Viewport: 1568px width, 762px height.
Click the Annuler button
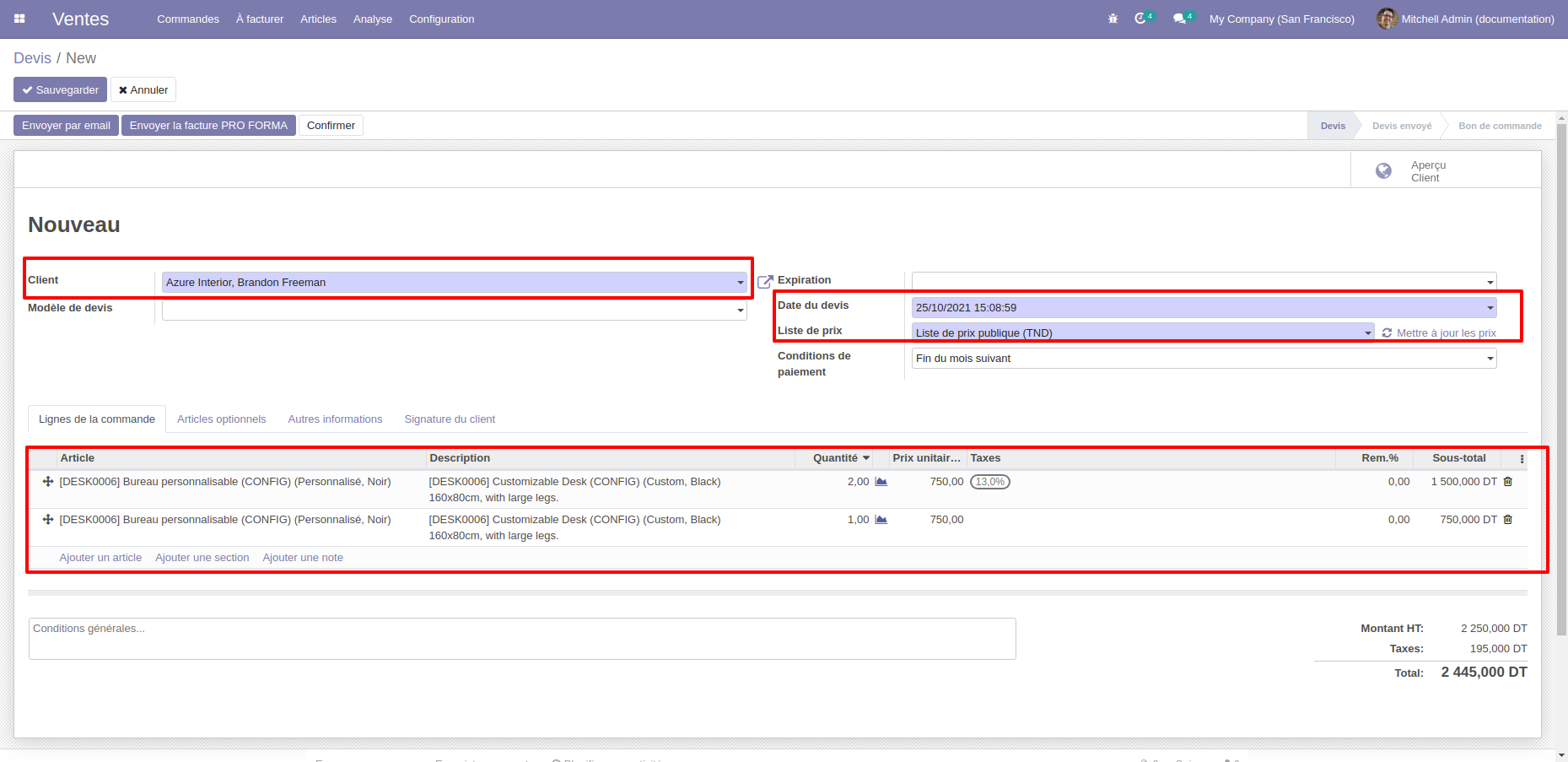[143, 89]
